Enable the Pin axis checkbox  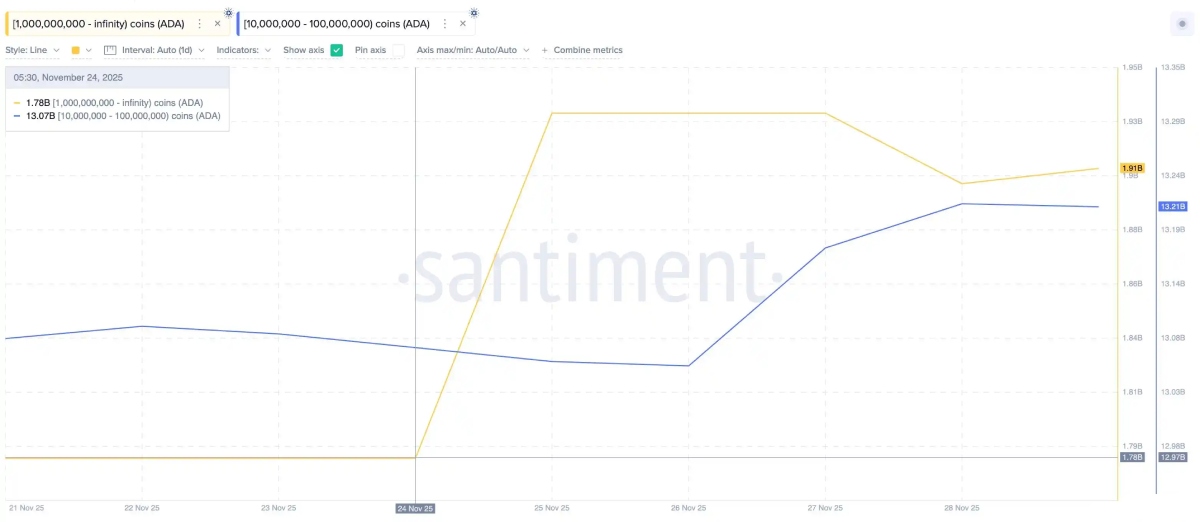(398, 50)
